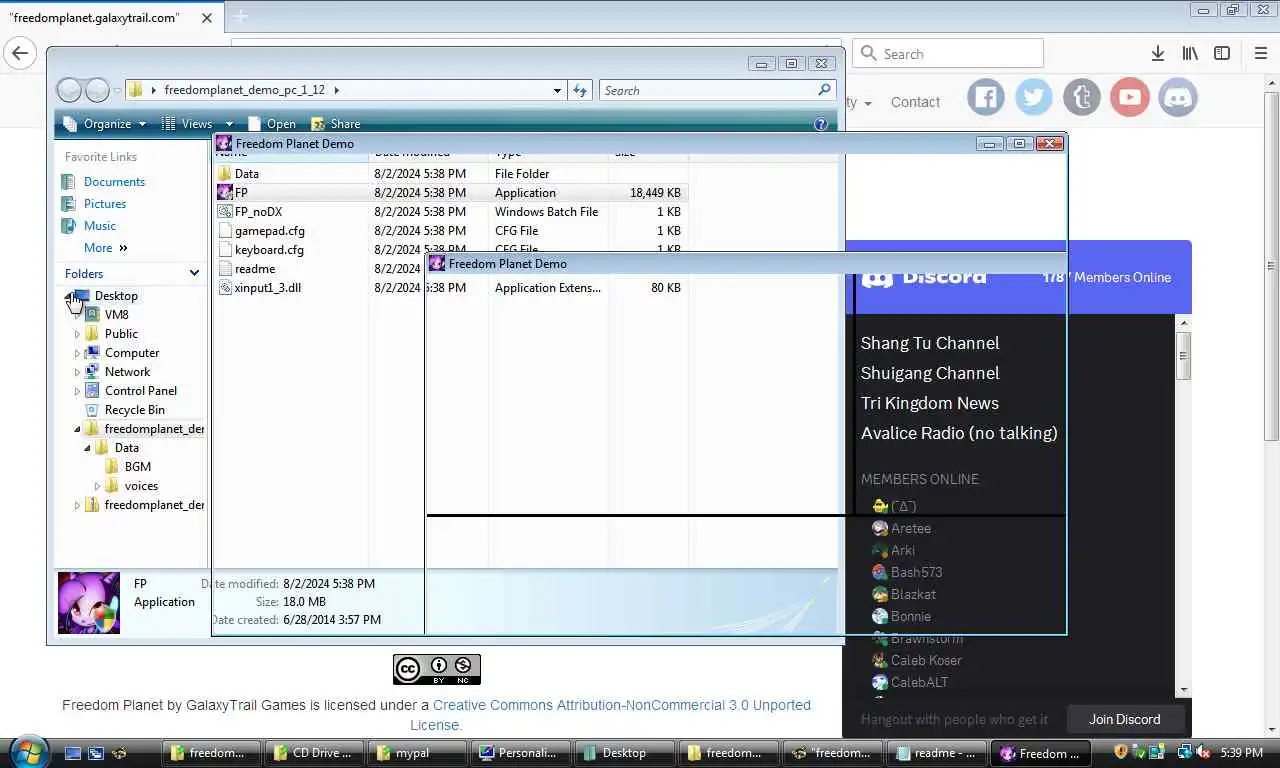
Task: Open the Music favorite link
Action: 100,226
